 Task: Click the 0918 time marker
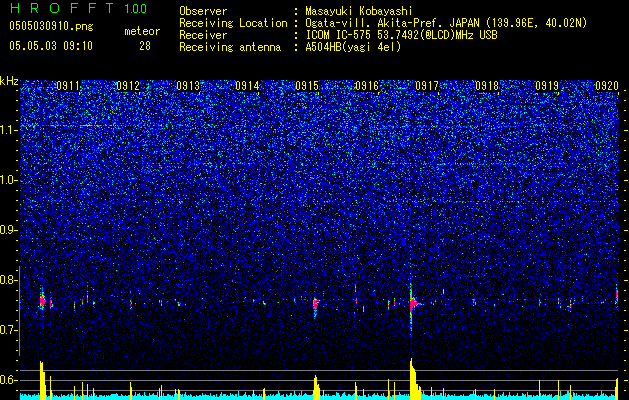click(x=487, y=86)
